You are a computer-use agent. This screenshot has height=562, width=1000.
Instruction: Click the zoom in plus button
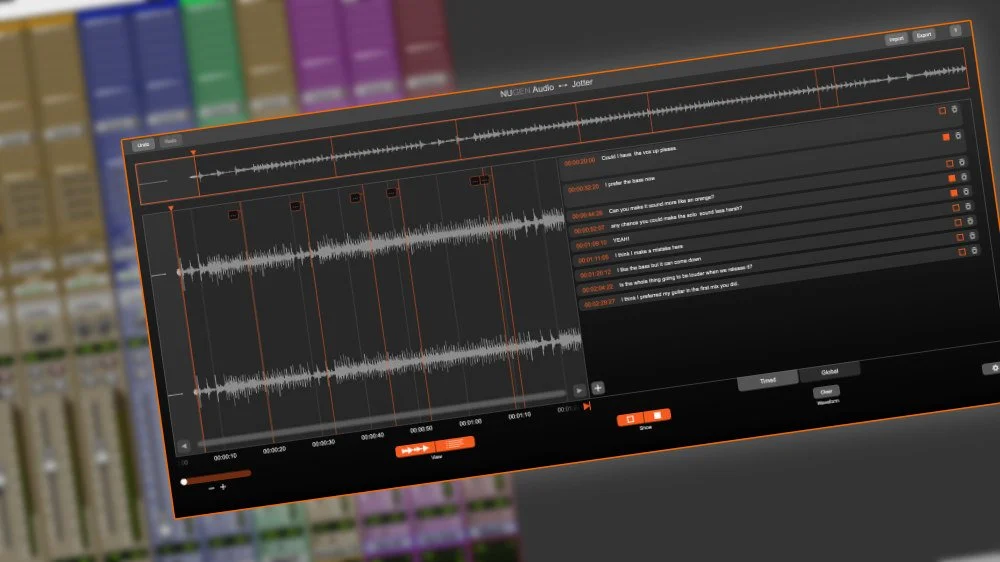[223, 487]
